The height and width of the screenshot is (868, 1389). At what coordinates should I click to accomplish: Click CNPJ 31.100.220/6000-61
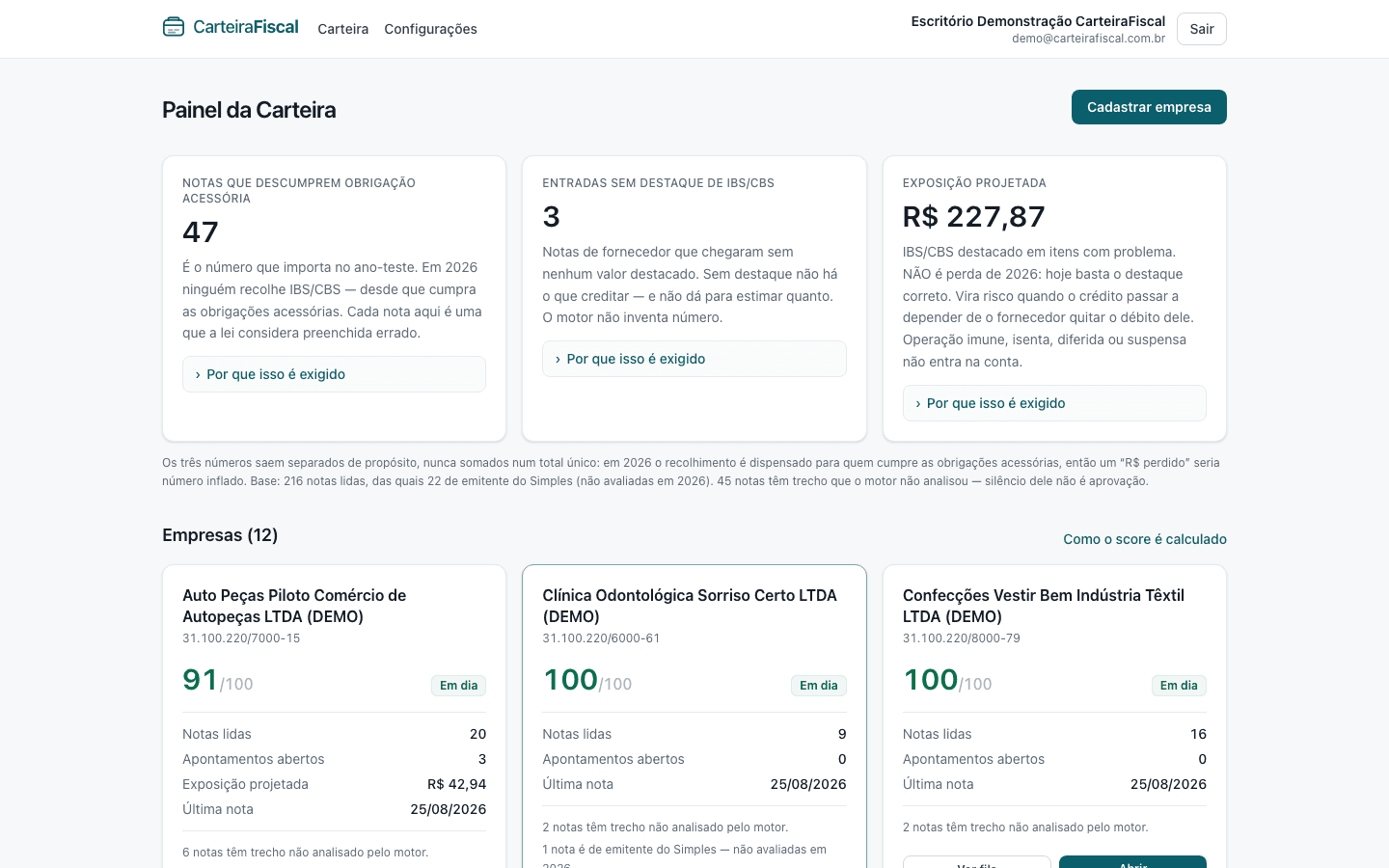(601, 638)
